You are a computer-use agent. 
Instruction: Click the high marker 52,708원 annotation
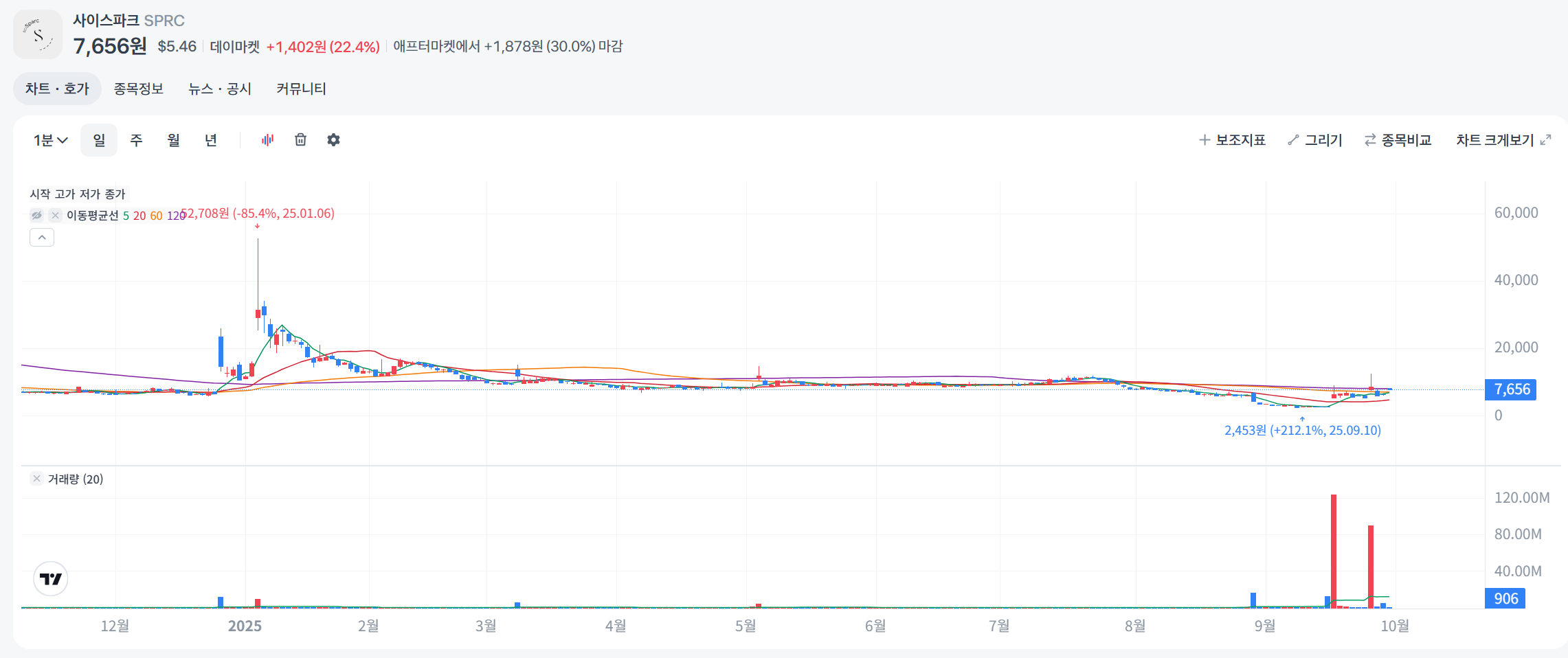tap(258, 214)
